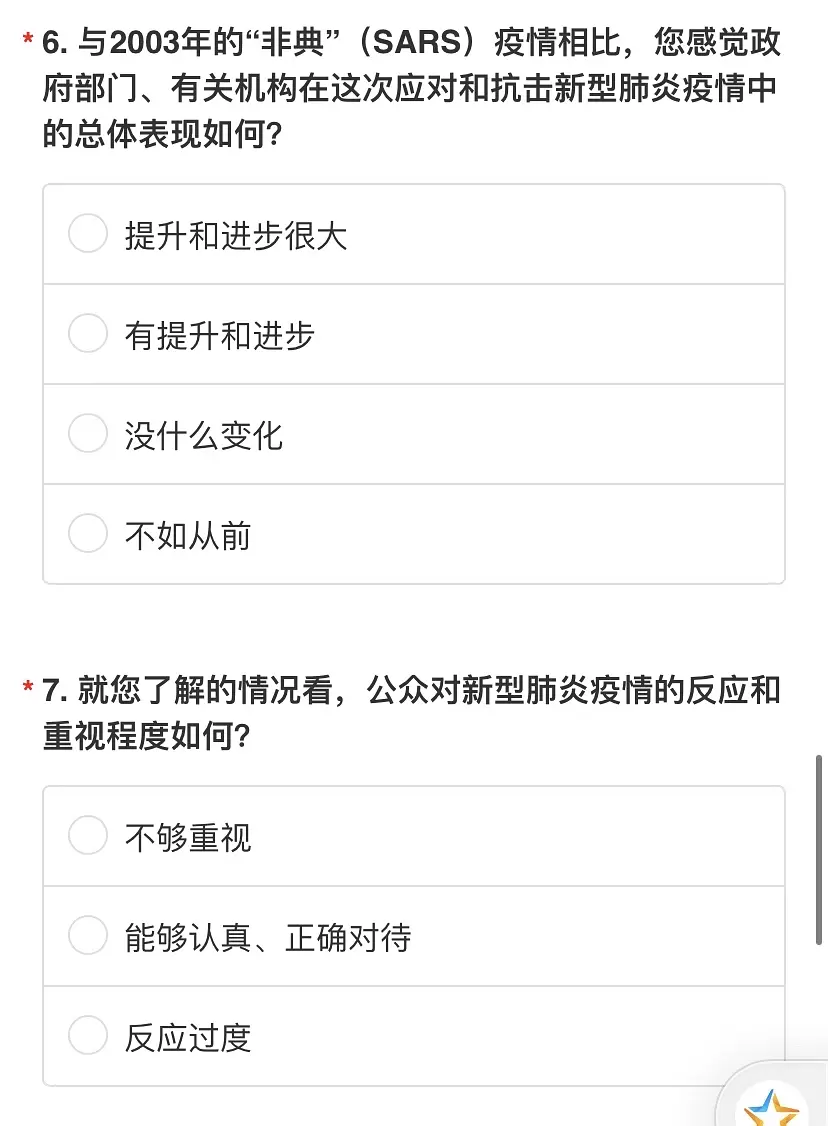The width and height of the screenshot is (828, 1126).
Task: Choose 能够认真、正确对待 radio button
Action: pyautogui.click(x=88, y=935)
